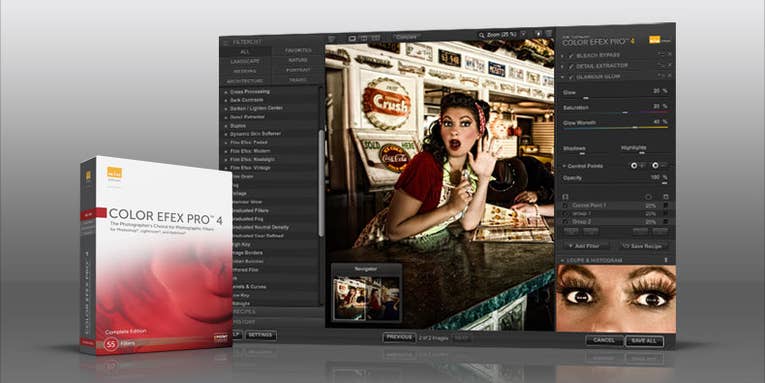This screenshot has height=383, width=765.
Task: Collapse the filter list panel icon
Action: 225,42
